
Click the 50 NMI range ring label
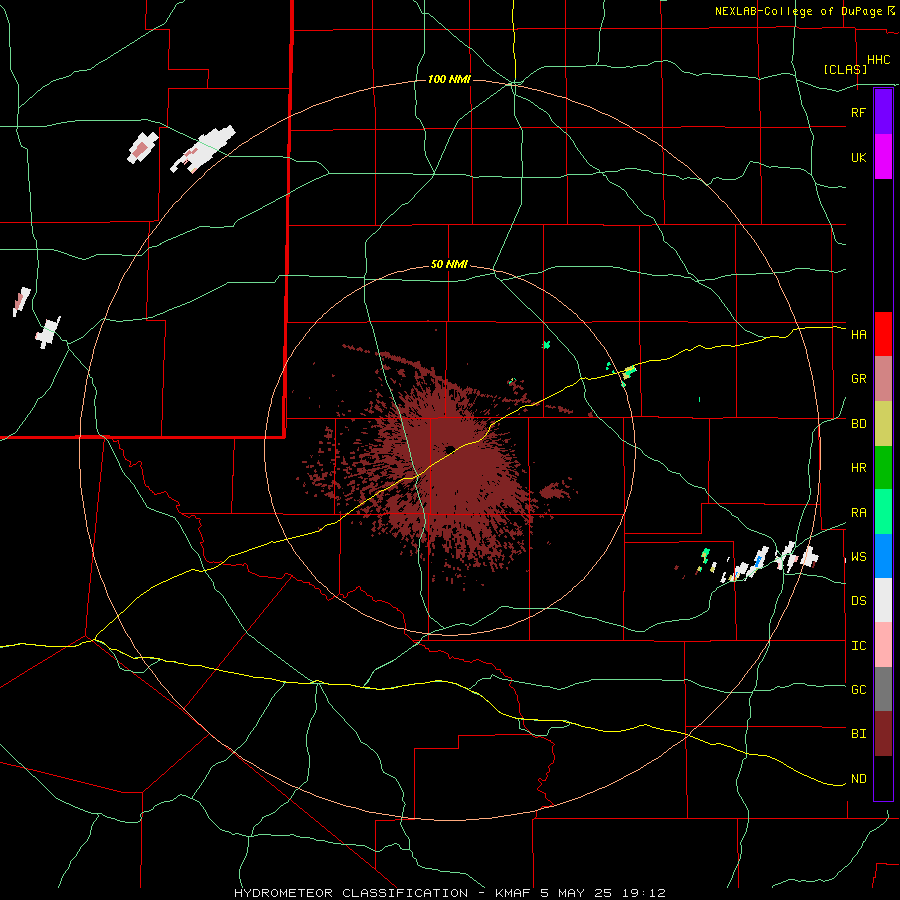pyautogui.click(x=449, y=265)
